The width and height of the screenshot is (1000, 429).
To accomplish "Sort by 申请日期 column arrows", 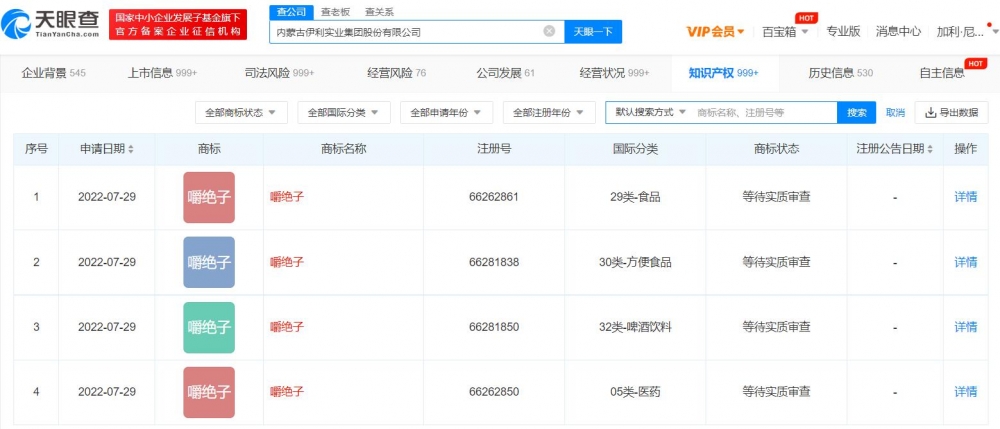I will (x=131, y=150).
